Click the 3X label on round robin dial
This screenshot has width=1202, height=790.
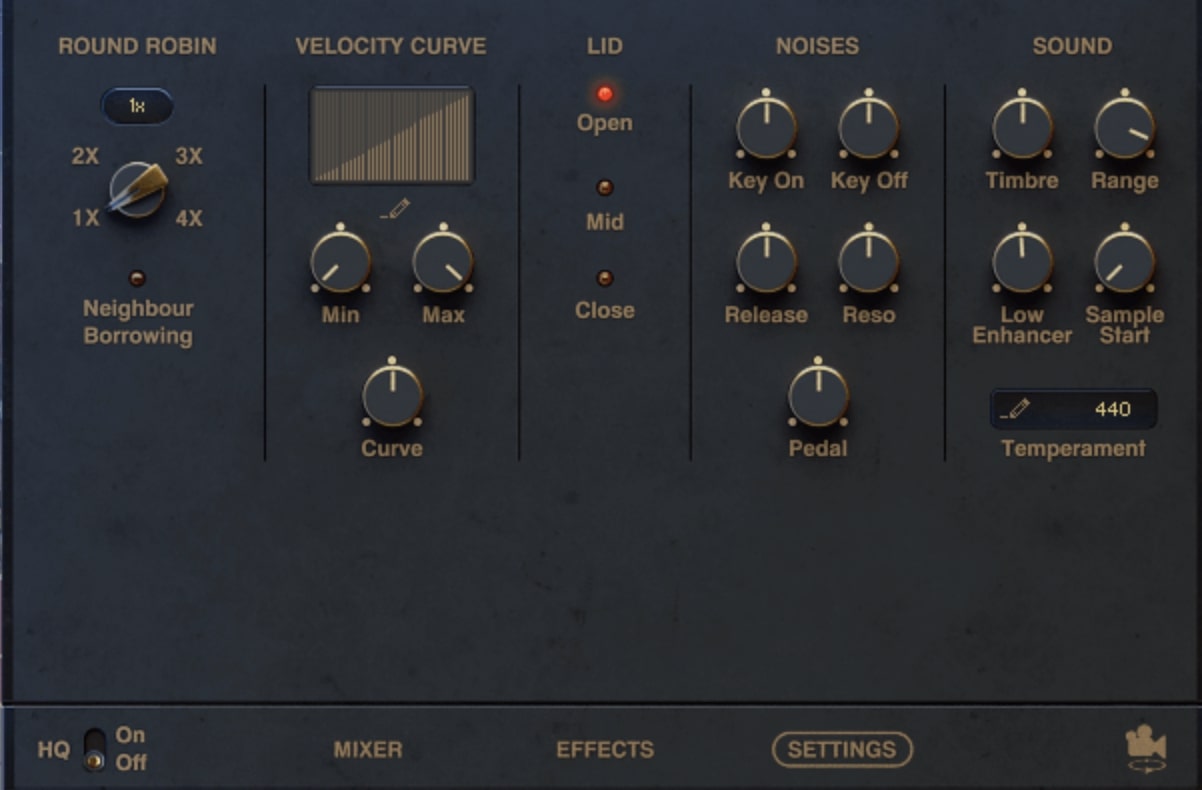(189, 156)
